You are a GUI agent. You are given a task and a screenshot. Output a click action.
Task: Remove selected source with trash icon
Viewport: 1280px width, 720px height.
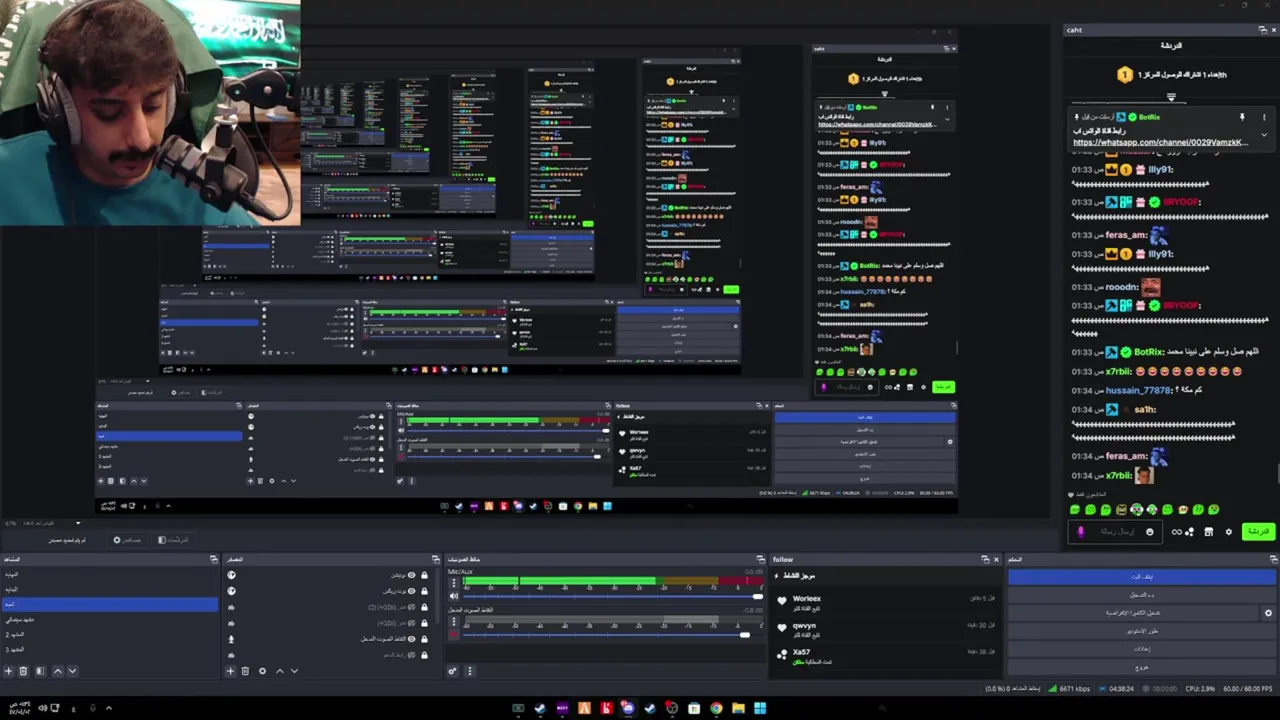pyautogui.click(x=245, y=670)
